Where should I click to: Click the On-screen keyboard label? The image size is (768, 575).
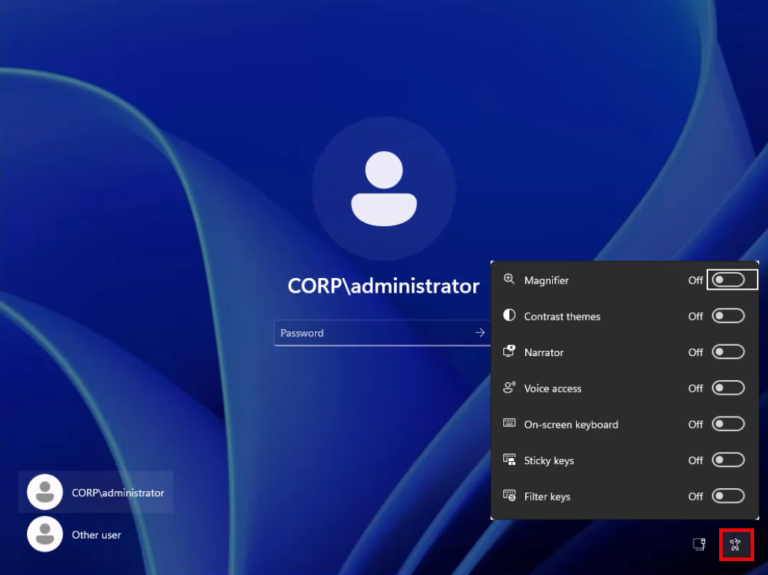(x=571, y=425)
